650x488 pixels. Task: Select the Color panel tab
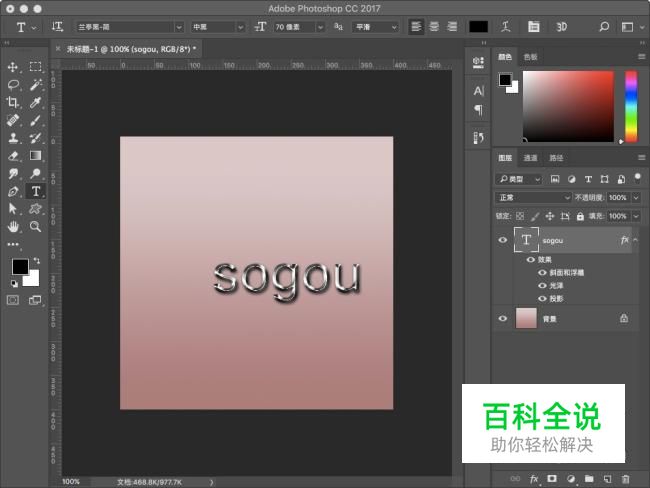point(504,57)
